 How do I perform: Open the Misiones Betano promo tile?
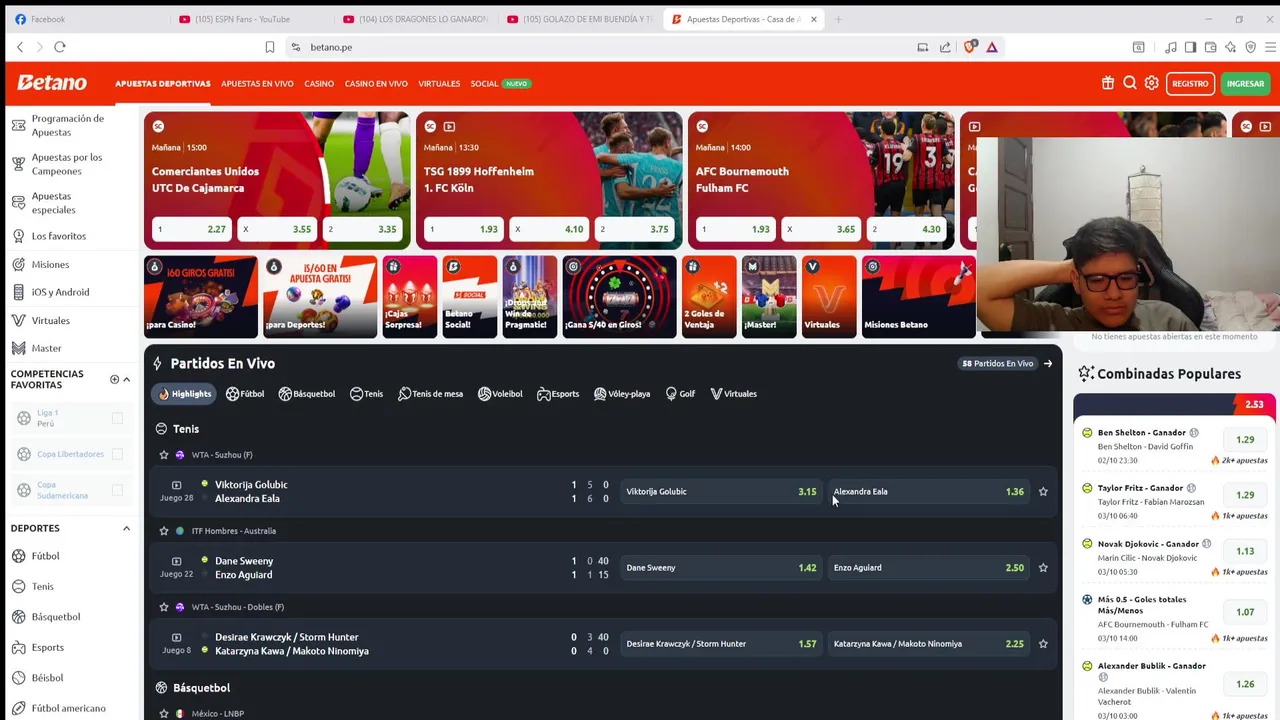(918, 297)
